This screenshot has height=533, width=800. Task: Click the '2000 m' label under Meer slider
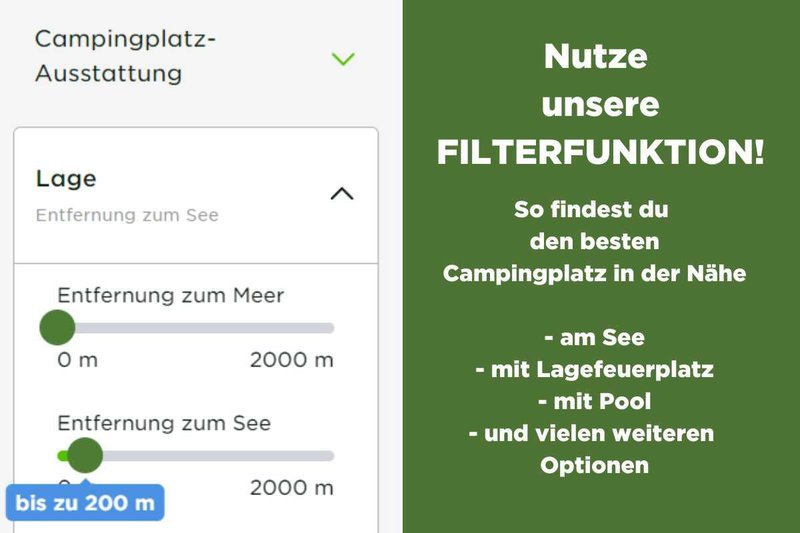291,360
